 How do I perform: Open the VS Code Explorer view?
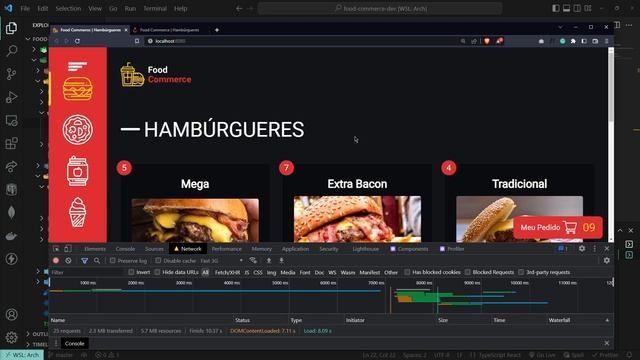11,28
